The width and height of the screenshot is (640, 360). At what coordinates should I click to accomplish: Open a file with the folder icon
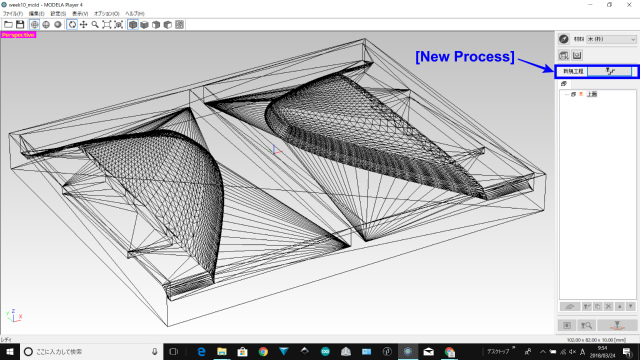pos(8,25)
